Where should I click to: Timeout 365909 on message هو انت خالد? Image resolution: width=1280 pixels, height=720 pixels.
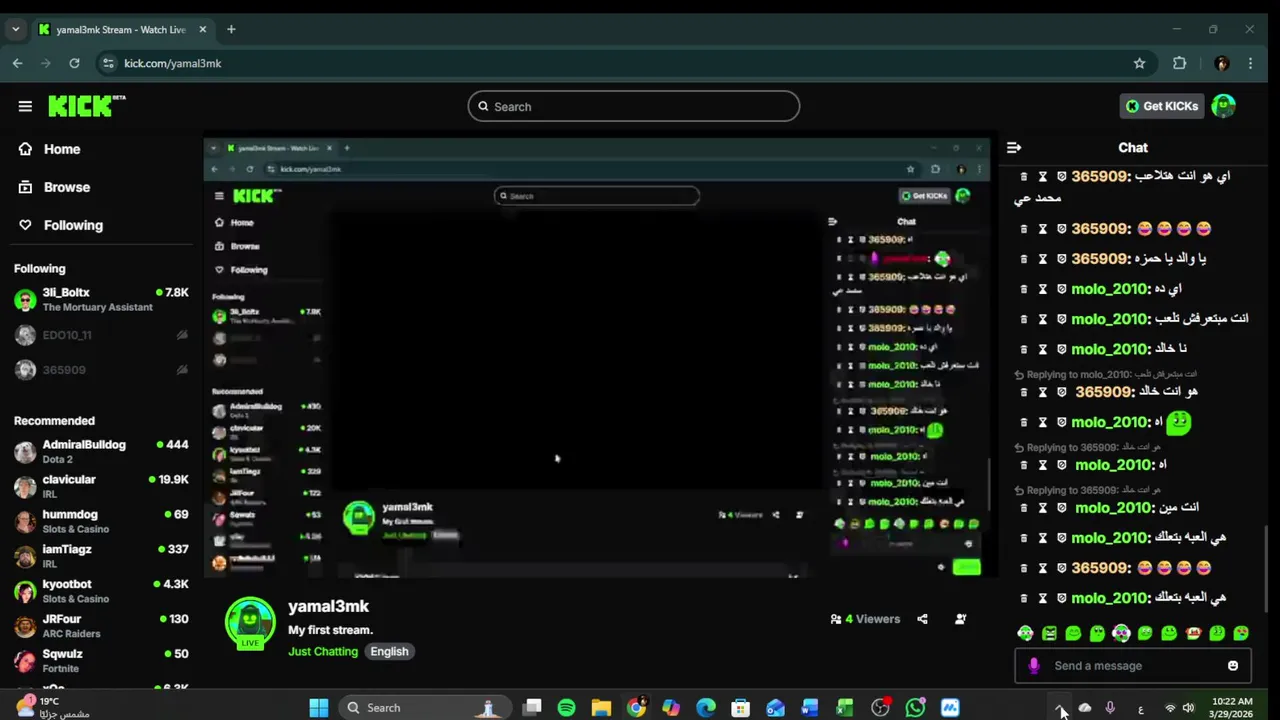[1043, 392]
